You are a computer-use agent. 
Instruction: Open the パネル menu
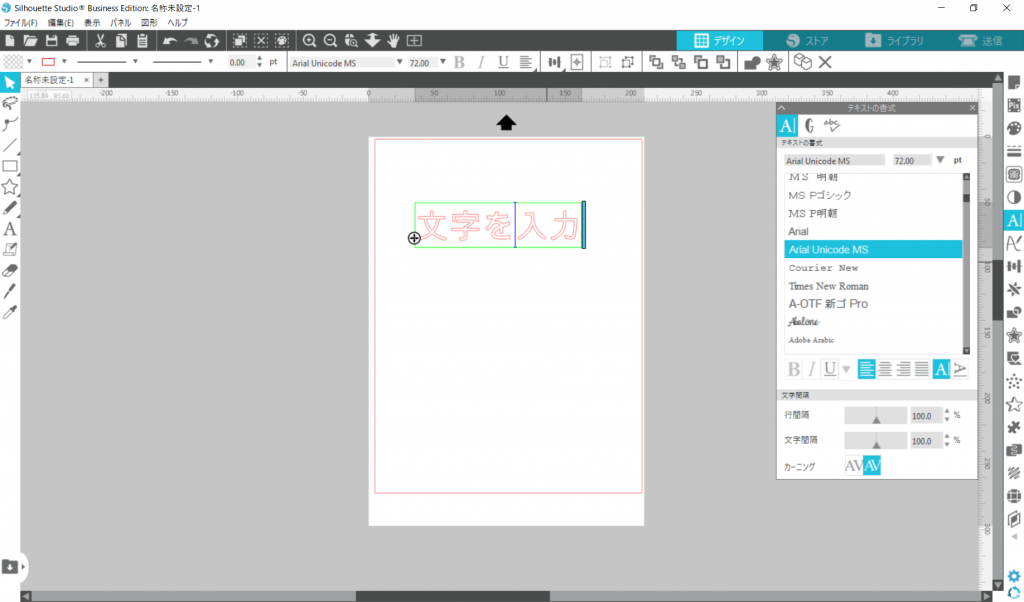coord(121,22)
